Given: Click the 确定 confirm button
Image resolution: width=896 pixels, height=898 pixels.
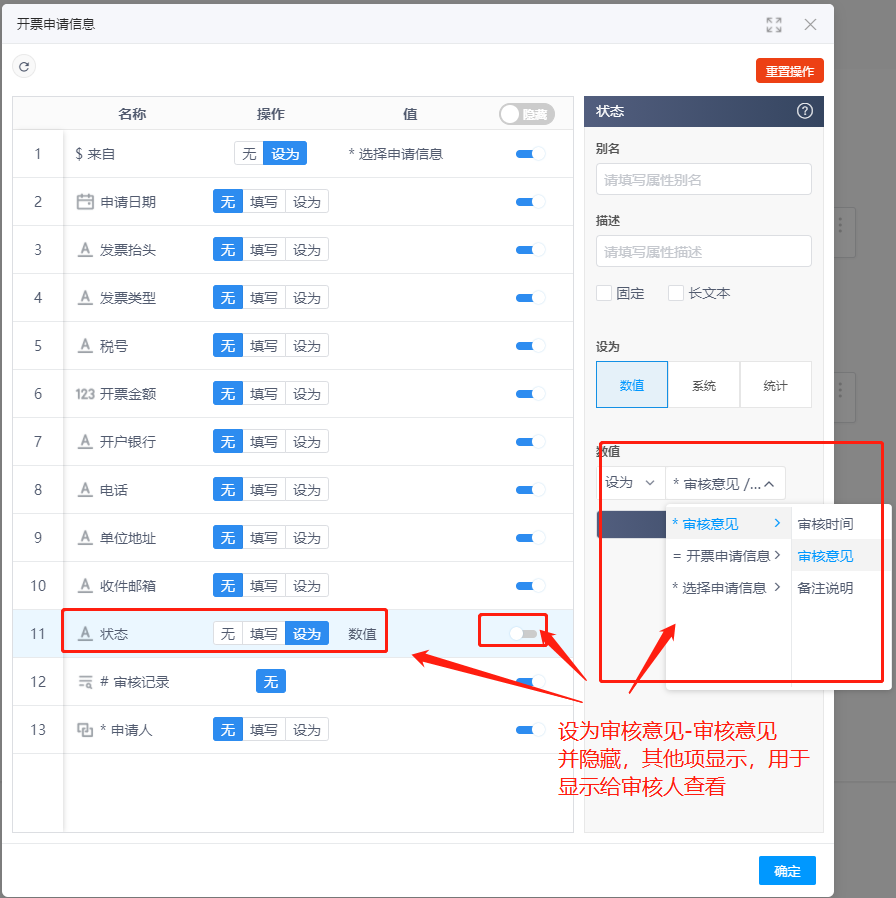Looking at the screenshot, I should 787,870.
